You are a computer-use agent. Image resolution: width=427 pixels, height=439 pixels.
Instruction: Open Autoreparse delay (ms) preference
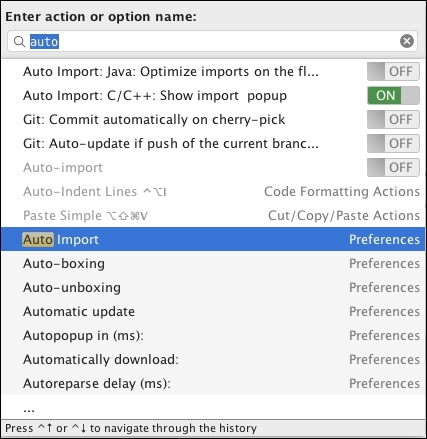213,383
